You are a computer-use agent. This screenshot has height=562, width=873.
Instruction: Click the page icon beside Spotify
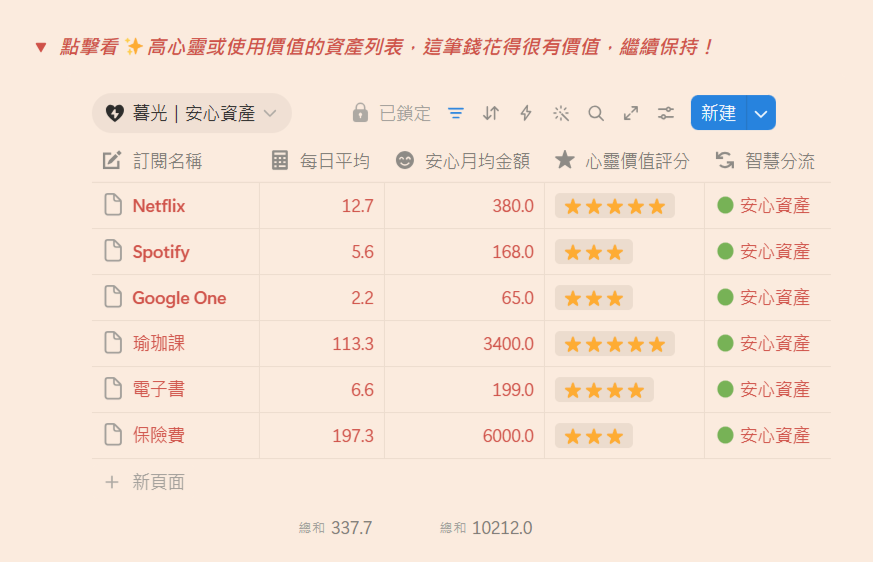113,251
